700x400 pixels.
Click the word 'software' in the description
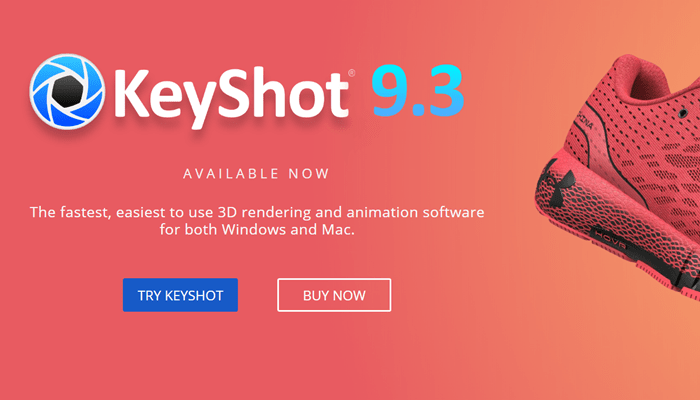point(454,212)
